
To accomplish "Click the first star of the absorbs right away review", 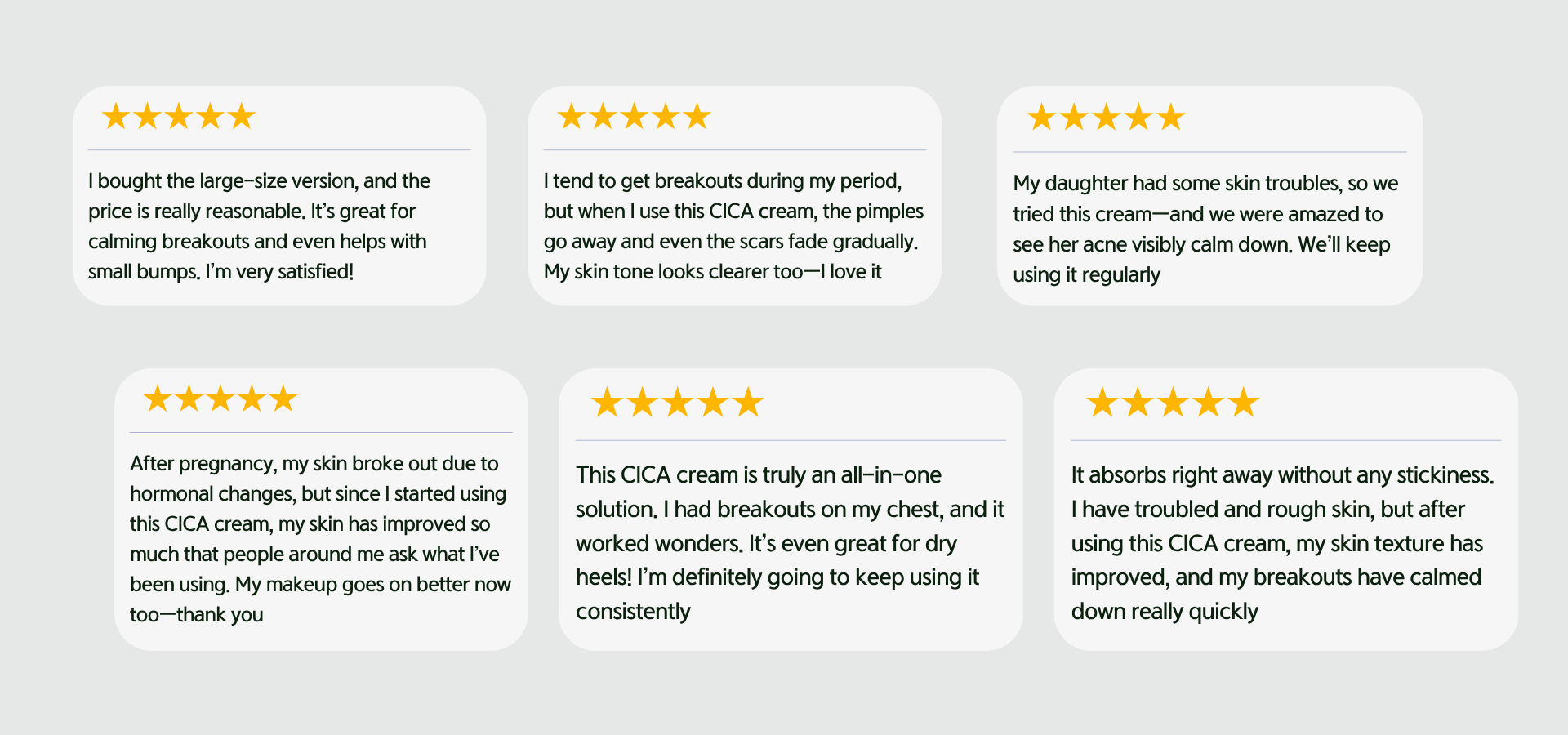I will pos(1102,403).
